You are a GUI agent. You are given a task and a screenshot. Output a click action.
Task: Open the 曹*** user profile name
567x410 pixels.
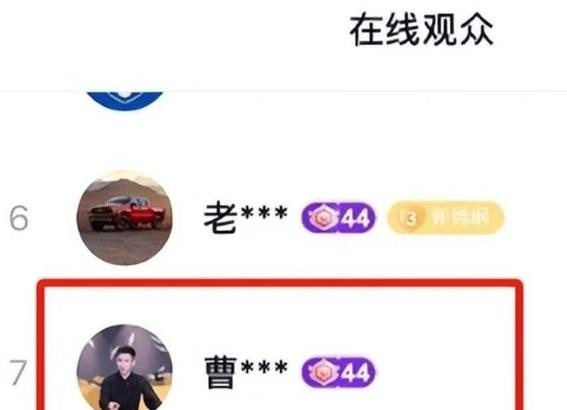(x=246, y=372)
